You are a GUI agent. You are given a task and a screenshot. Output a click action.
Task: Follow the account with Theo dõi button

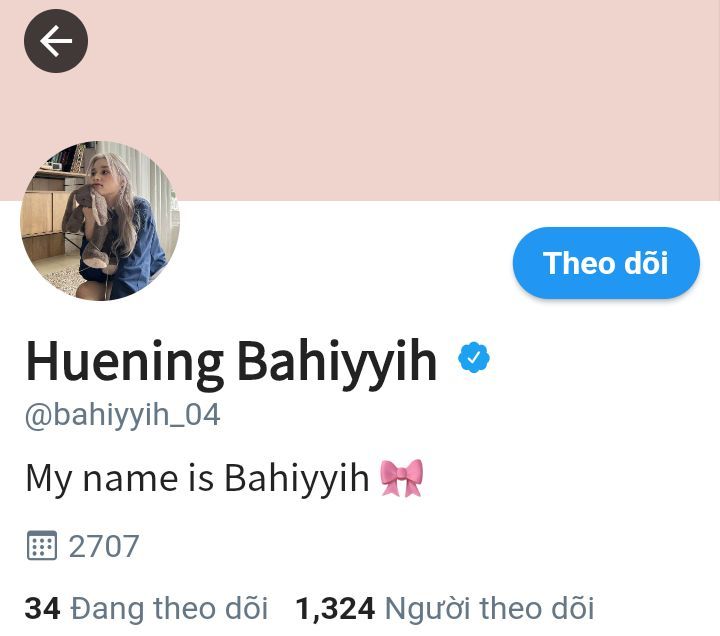(x=606, y=263)
